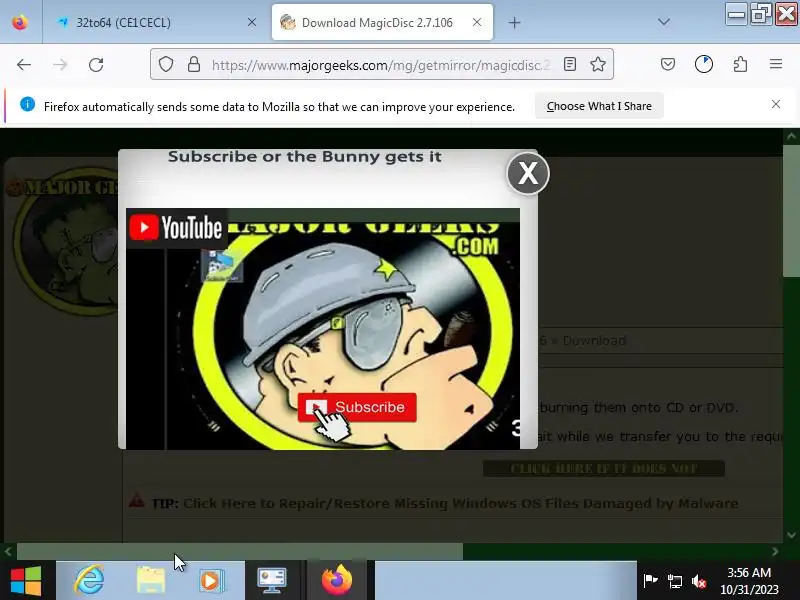The height and width of the screenshot is (600, 800).
Task: Toggle reader view in the address bar
Action: point(570,64)
